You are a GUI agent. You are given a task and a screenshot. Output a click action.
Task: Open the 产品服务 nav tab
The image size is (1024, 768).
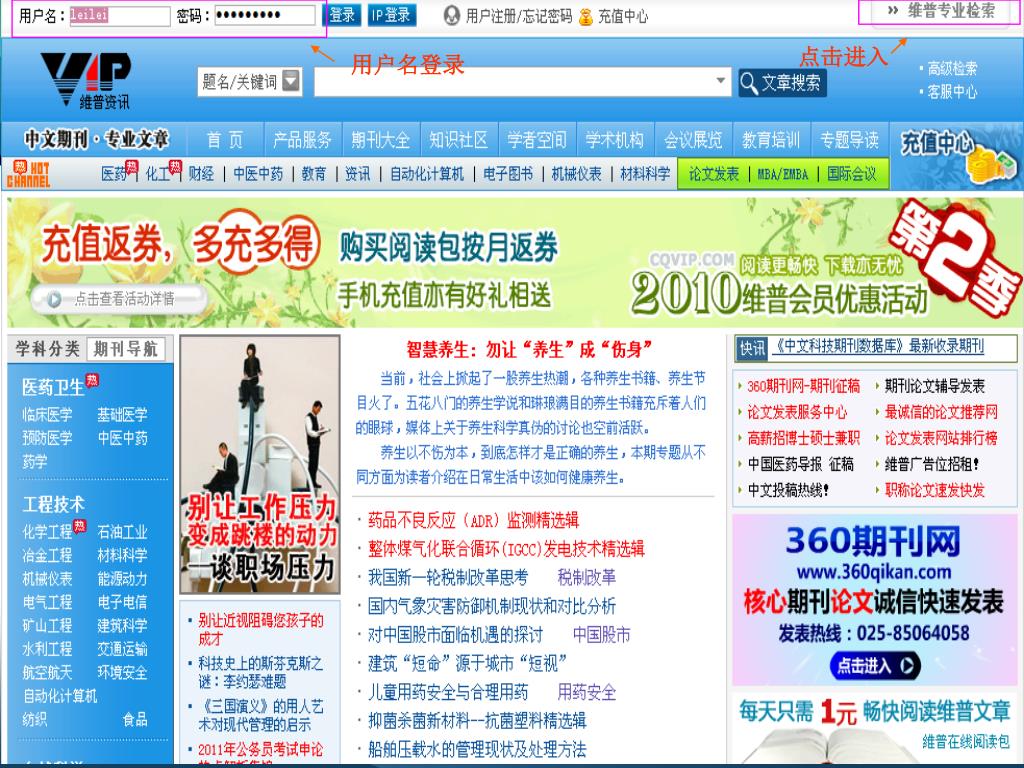click(x=302, y=140)
